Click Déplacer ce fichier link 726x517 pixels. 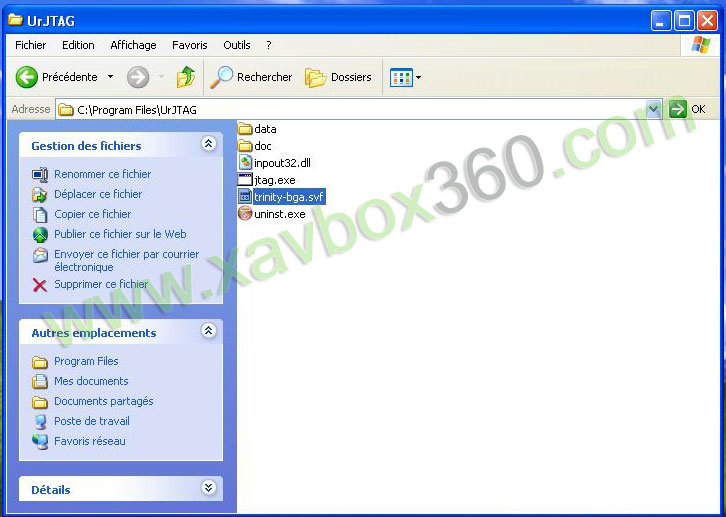98,194
